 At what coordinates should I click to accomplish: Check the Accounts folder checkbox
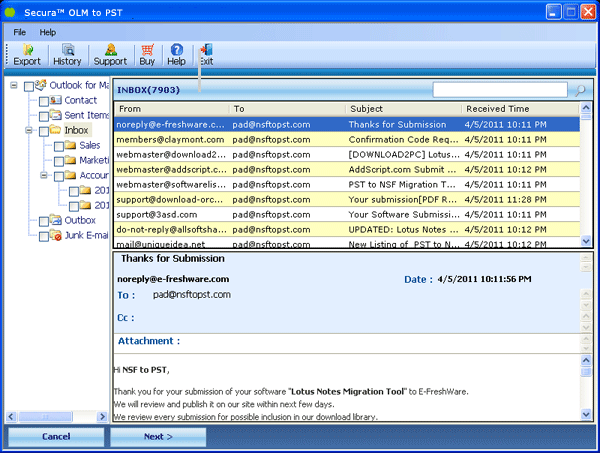coord(59,176)
